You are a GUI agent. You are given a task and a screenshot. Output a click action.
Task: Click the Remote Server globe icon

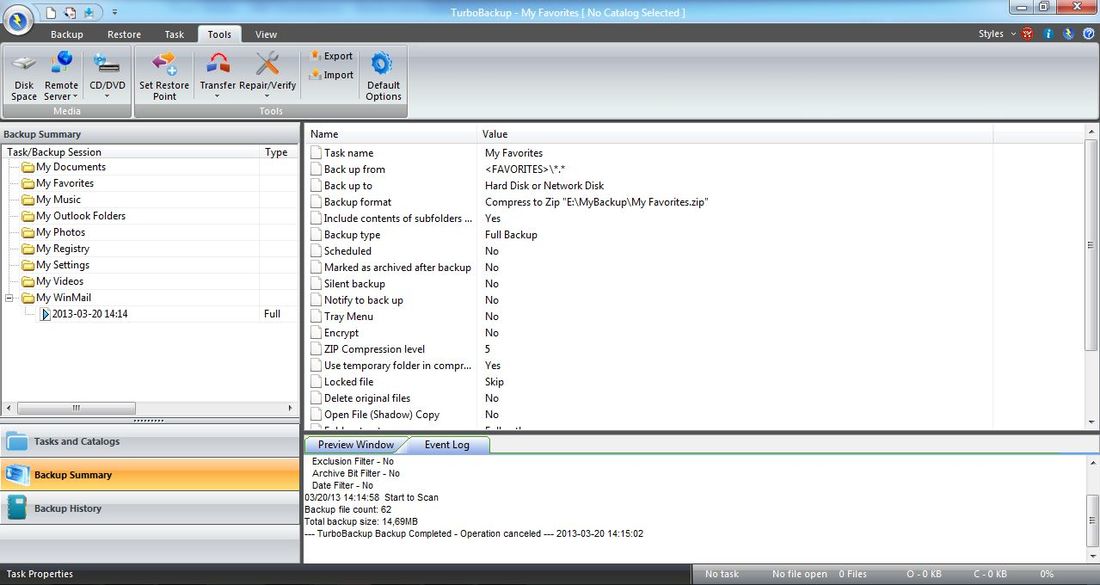pyautogui.click(x=62, y=63)
